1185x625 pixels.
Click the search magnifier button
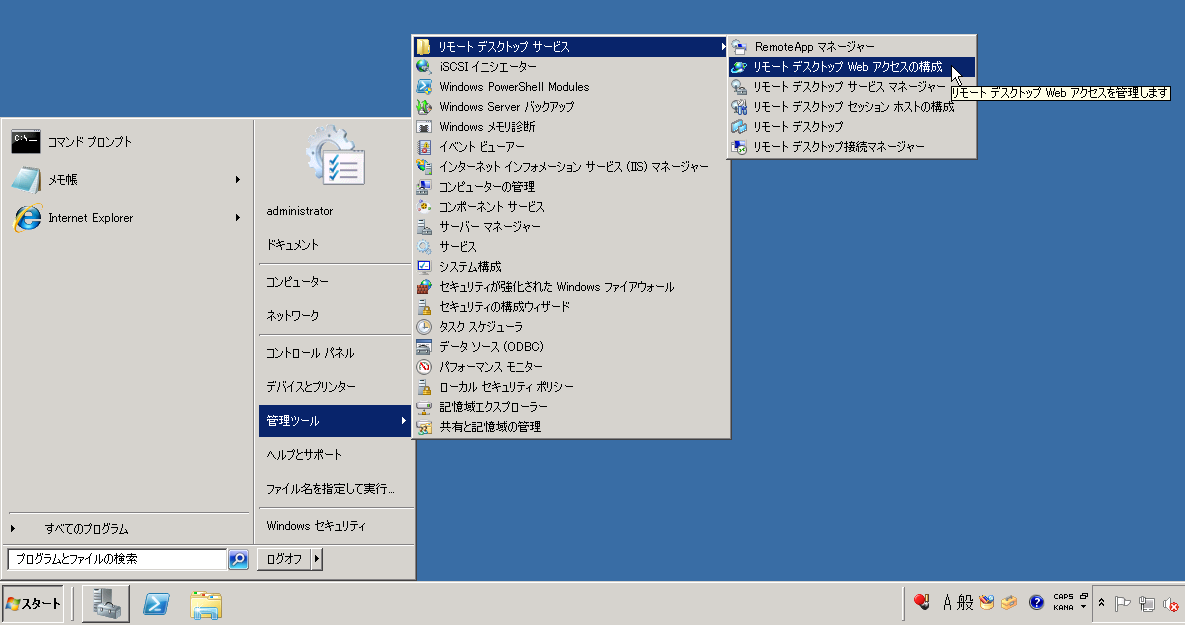[238, 559]
